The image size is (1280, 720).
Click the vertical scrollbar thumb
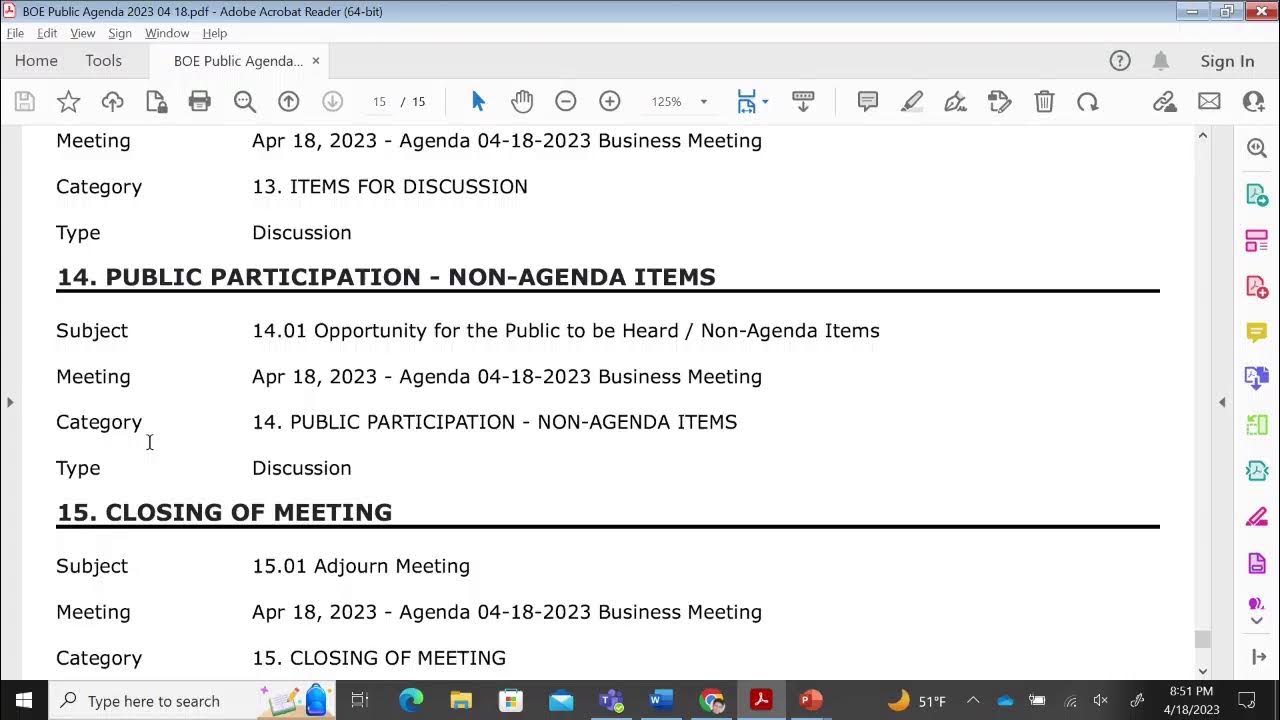tap(1202, 639)
